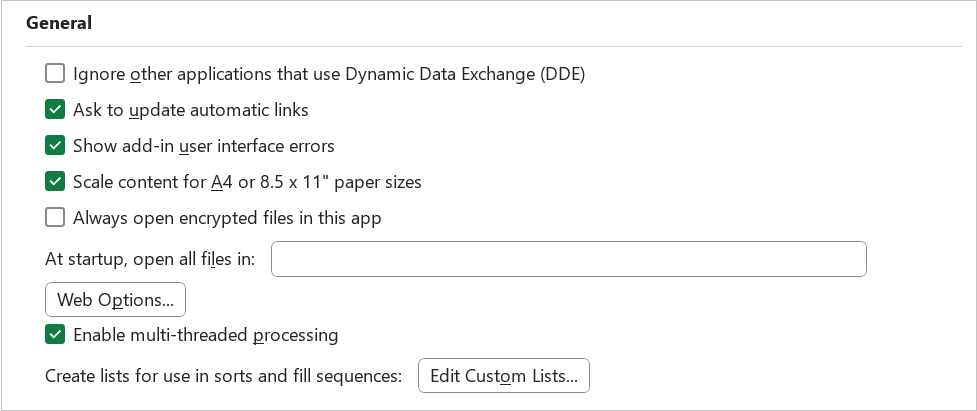Click the right end of startup files field
Image resolution: width=977 pixels, height=411 pixels.
[850, 259]
